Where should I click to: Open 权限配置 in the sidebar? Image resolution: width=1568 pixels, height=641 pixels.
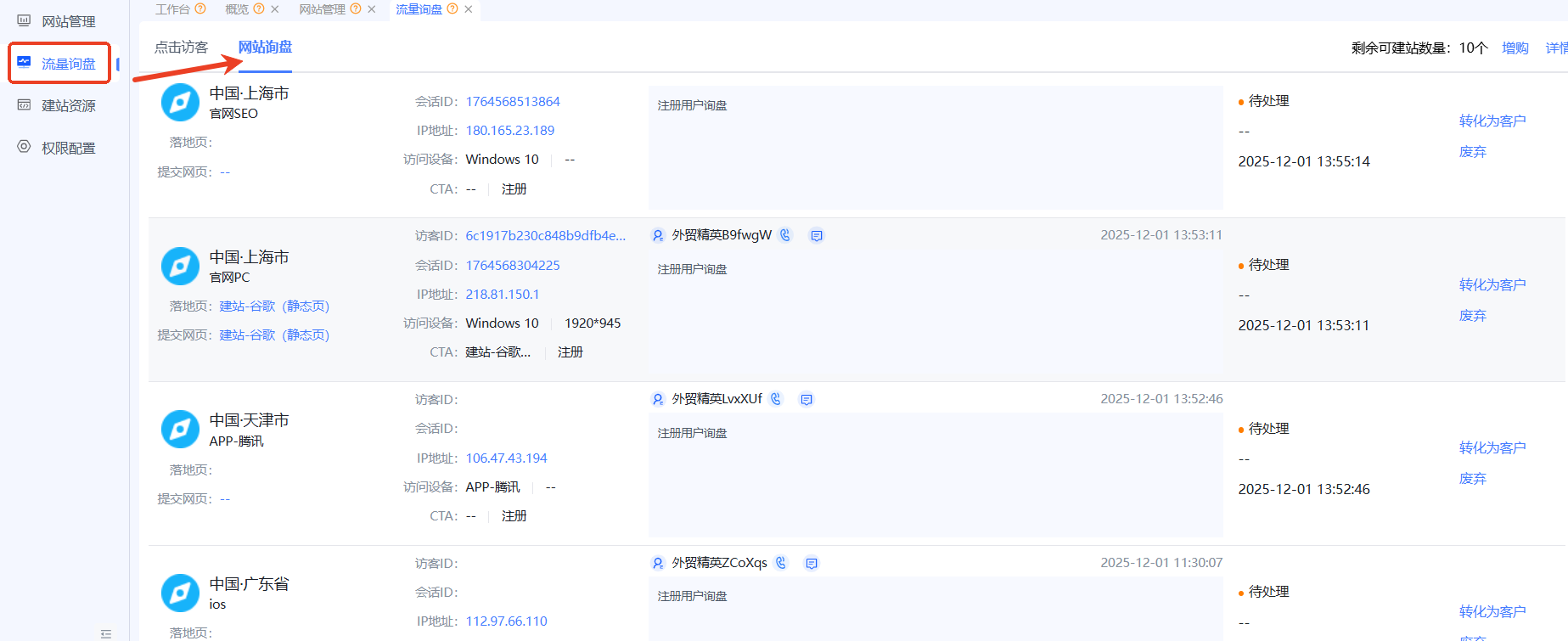pos(68,148)
